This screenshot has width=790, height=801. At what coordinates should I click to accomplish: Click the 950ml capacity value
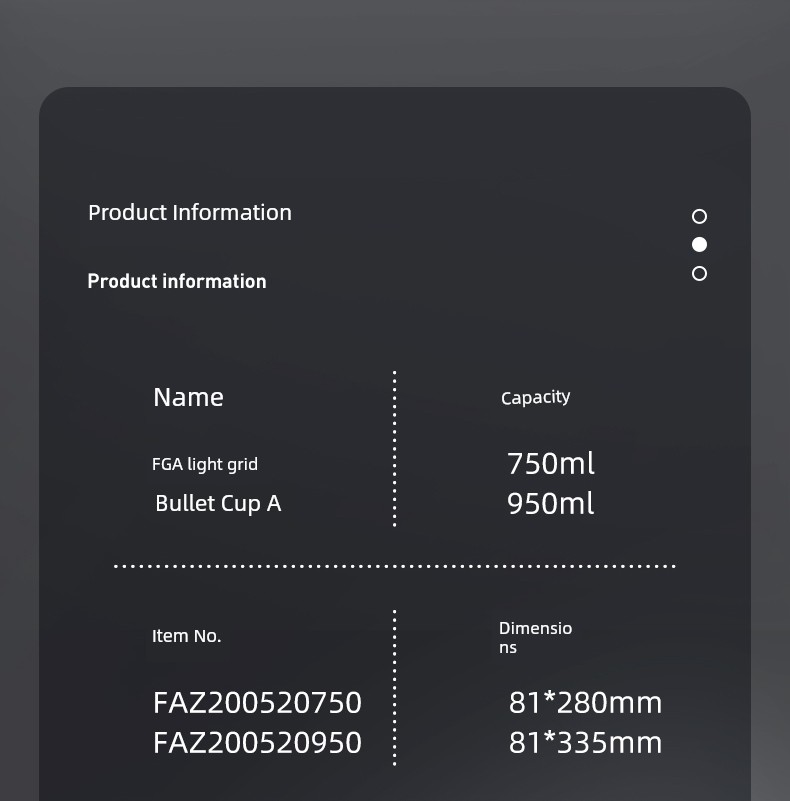tap(551, 504)
